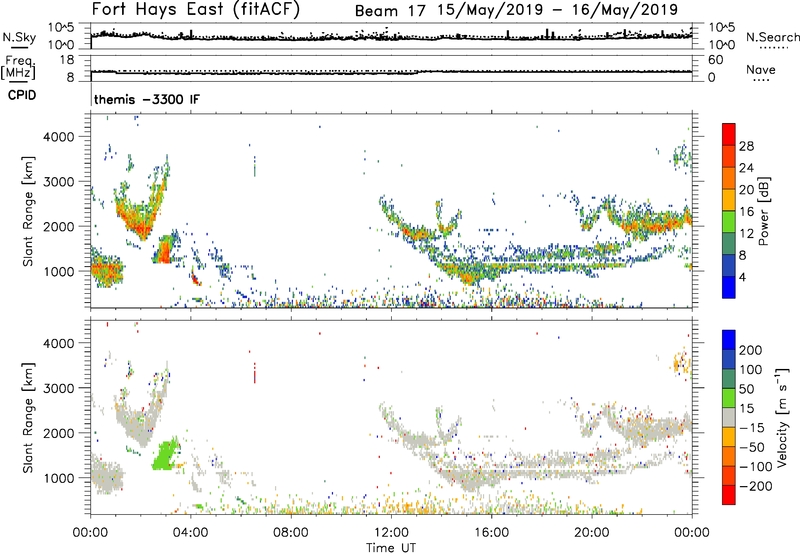Click the "Fort Hays East (fitACF)" title
This screenshot has height=554, width=800.
tap(196, 9)
